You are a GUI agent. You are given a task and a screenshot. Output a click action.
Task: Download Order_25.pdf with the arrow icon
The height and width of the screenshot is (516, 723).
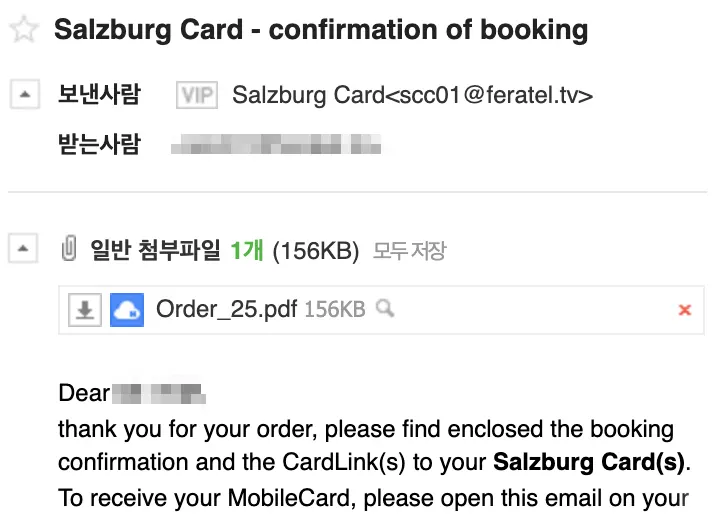(x=85, y=310)
